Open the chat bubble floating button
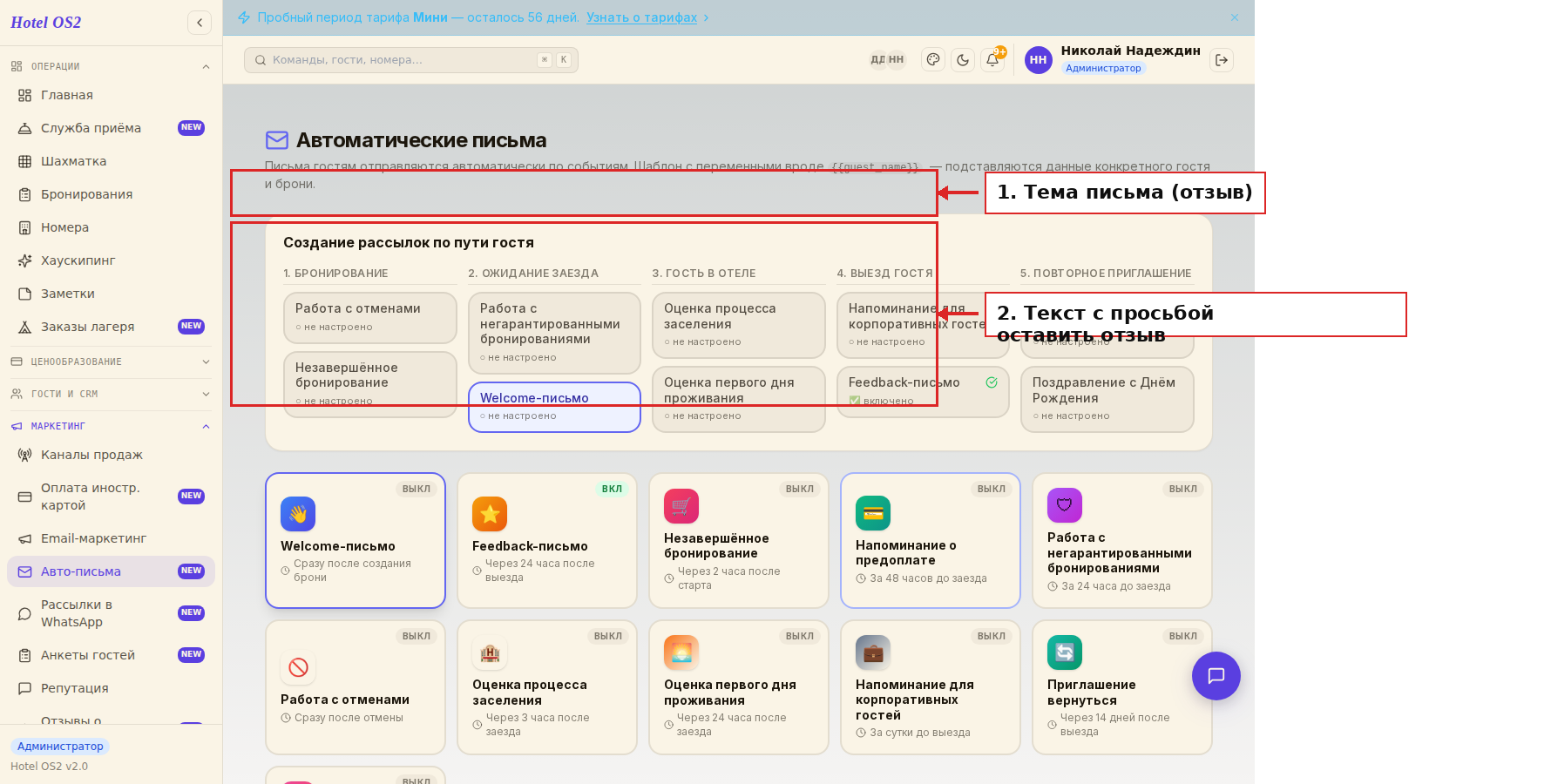 pyautogui.click(x=1216, y=676)
